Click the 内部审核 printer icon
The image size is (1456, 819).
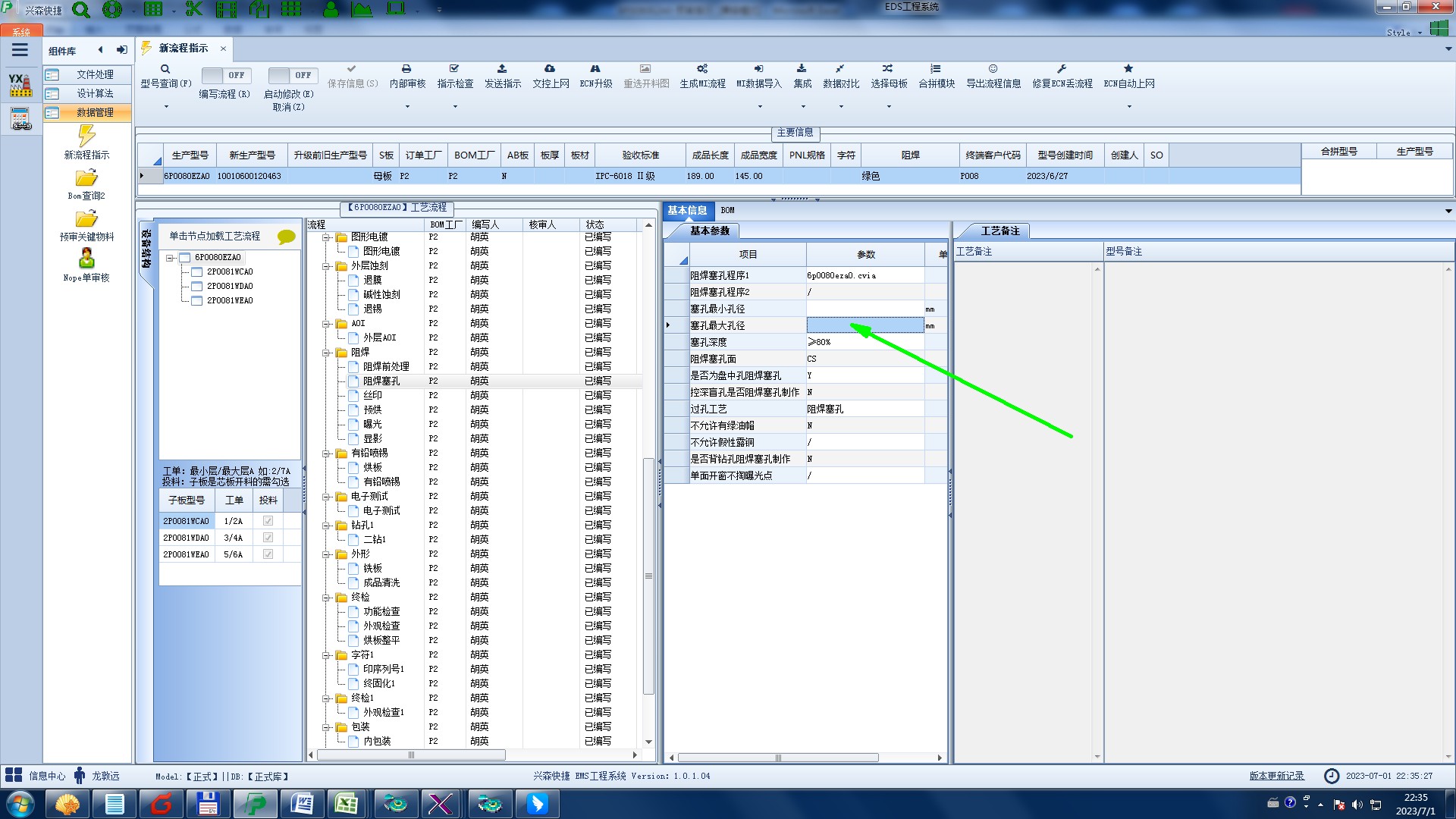[x=406, y=69]
